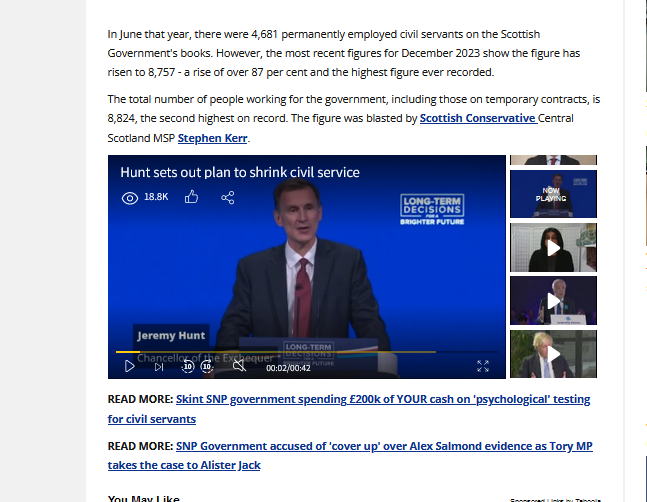Open video in fullscreen mode
Viewport: 647px width, 502px height.
(483, 366)
